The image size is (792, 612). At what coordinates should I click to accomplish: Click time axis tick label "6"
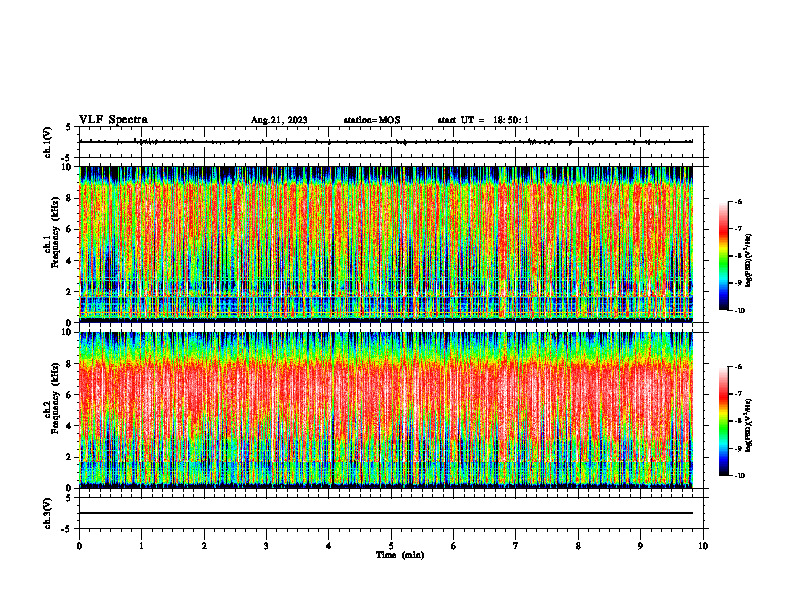coord(453,546)
